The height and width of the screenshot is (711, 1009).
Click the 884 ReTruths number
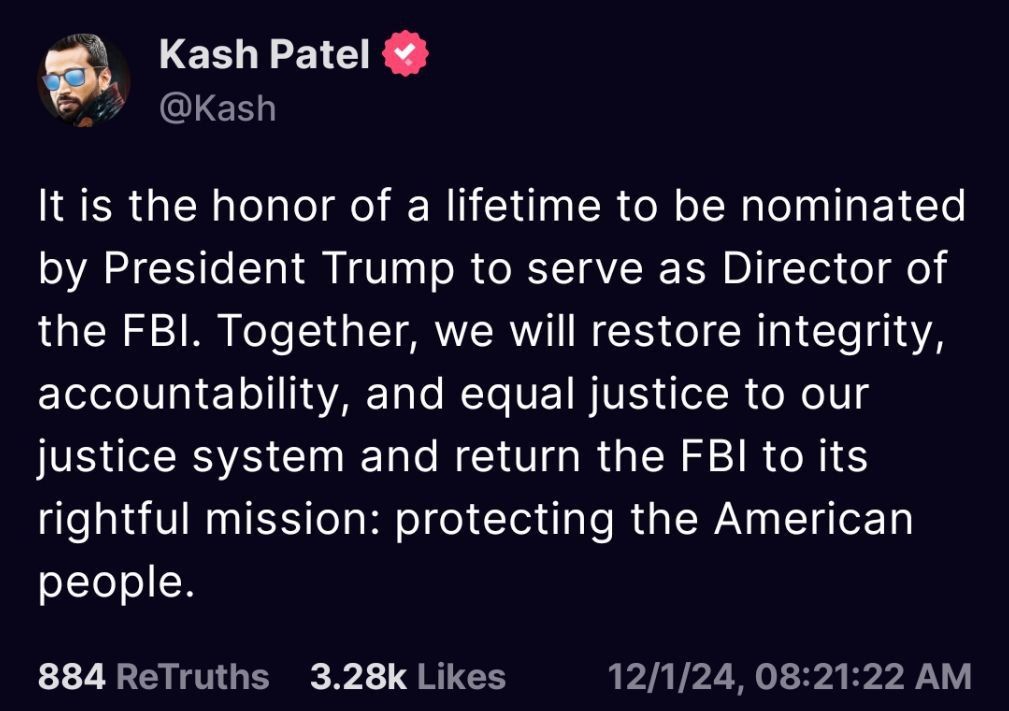point(71,676)
